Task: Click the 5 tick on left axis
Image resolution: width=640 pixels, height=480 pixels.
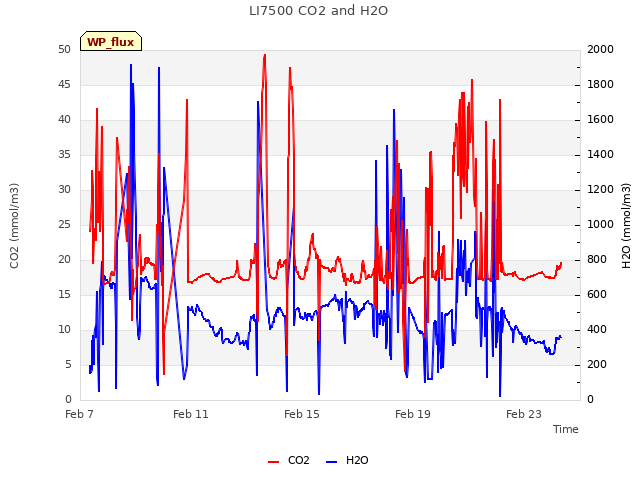Action: 68,364
